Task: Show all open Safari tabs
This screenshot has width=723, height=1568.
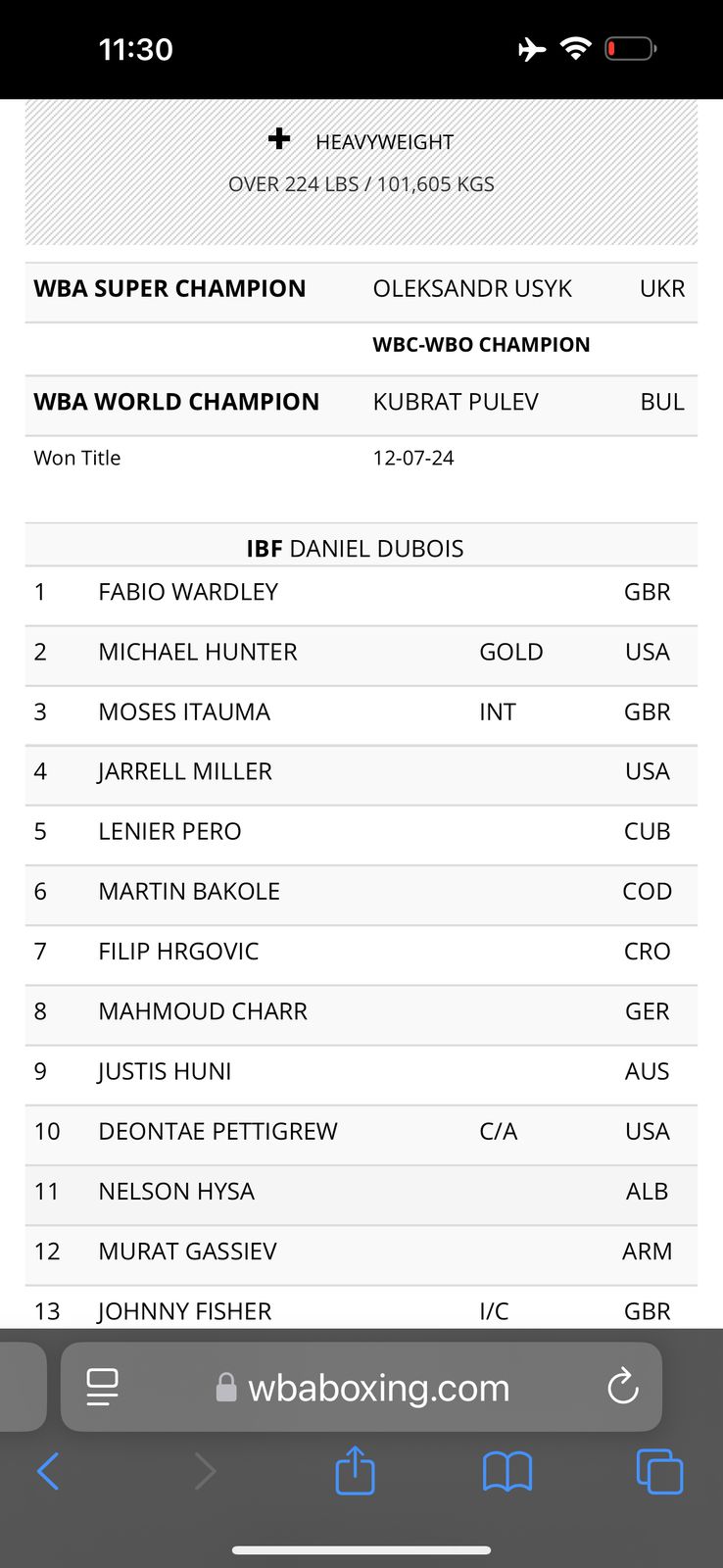Action: coord(659,1471)
